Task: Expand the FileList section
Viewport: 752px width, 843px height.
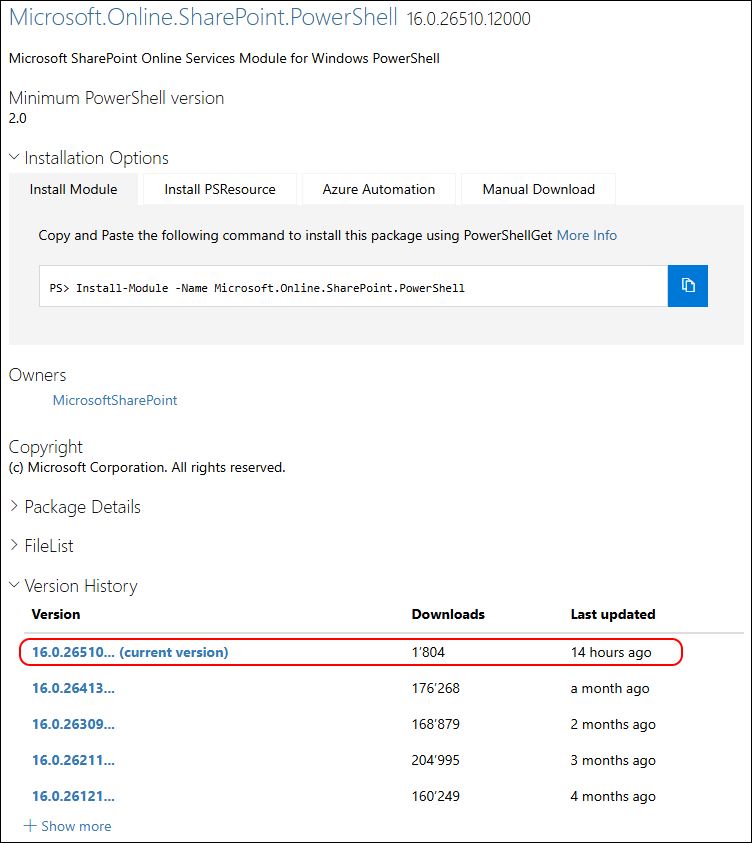Action: (41, 546)
